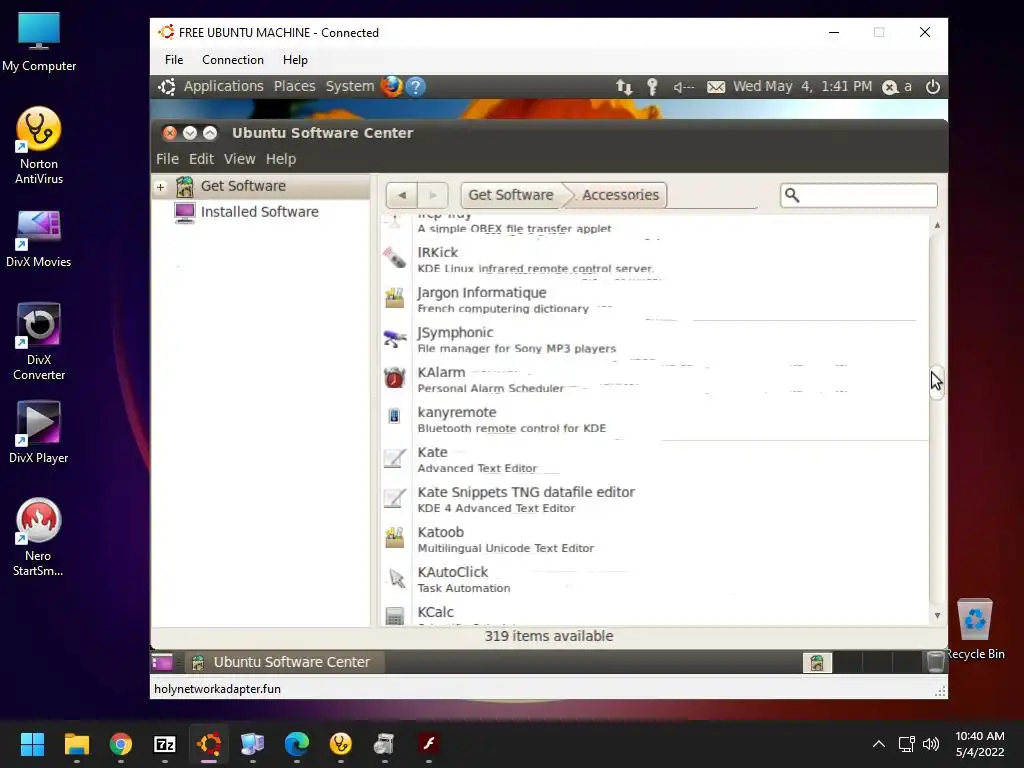Open Microsoft Edge from the taskbar

(x=296, y=744)
